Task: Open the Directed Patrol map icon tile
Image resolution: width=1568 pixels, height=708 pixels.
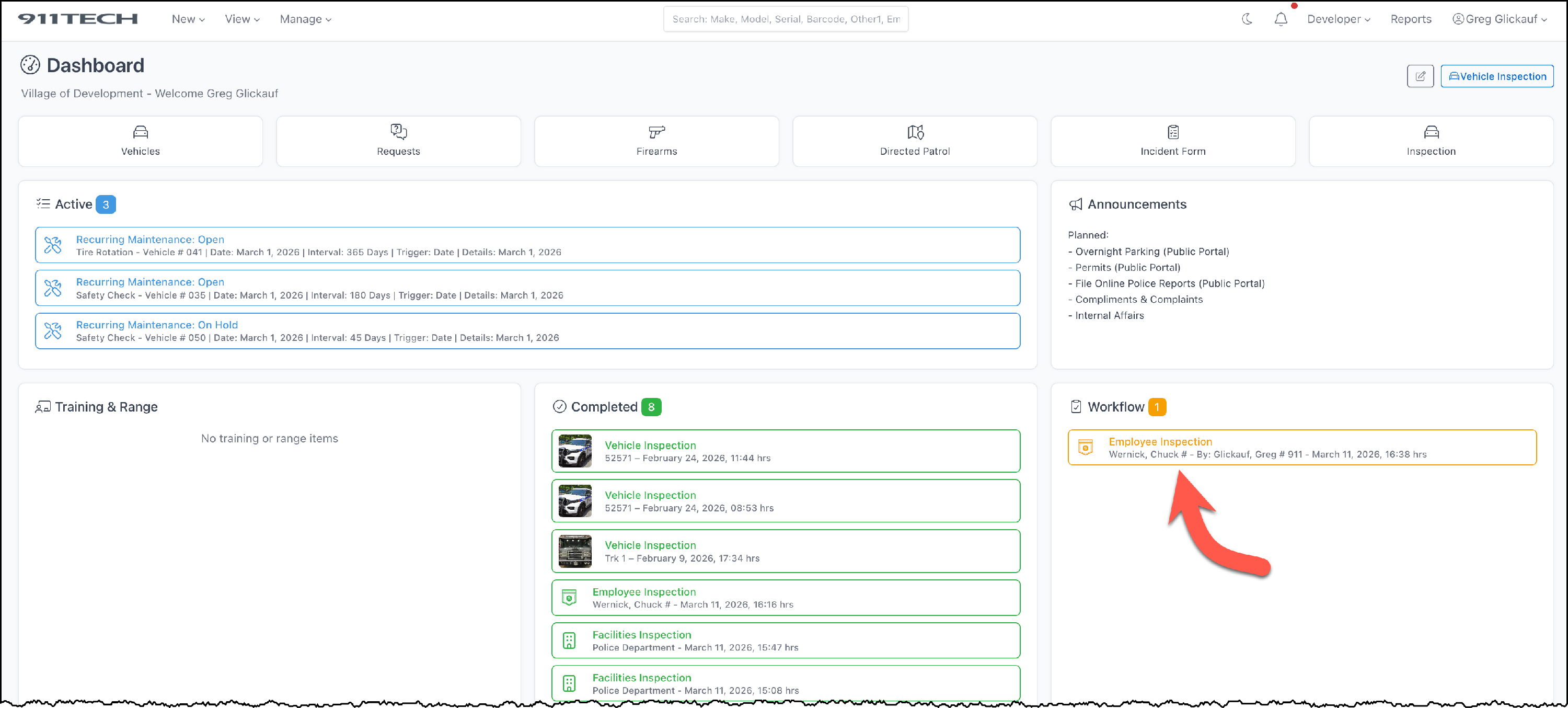Action: 914,132
